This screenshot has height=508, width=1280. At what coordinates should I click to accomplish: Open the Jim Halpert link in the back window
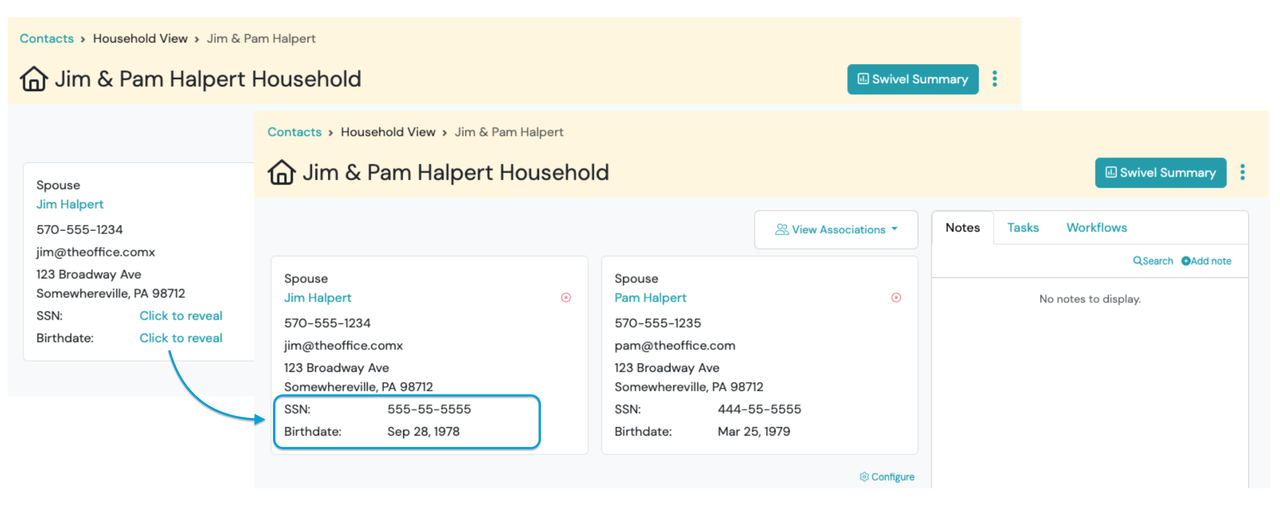pos(70,204)
